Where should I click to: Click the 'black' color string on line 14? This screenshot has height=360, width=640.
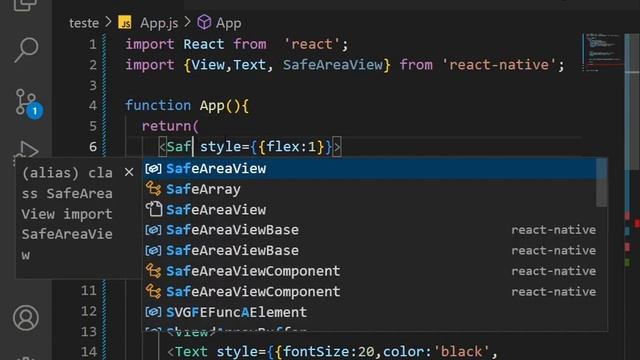pos(461,351)
